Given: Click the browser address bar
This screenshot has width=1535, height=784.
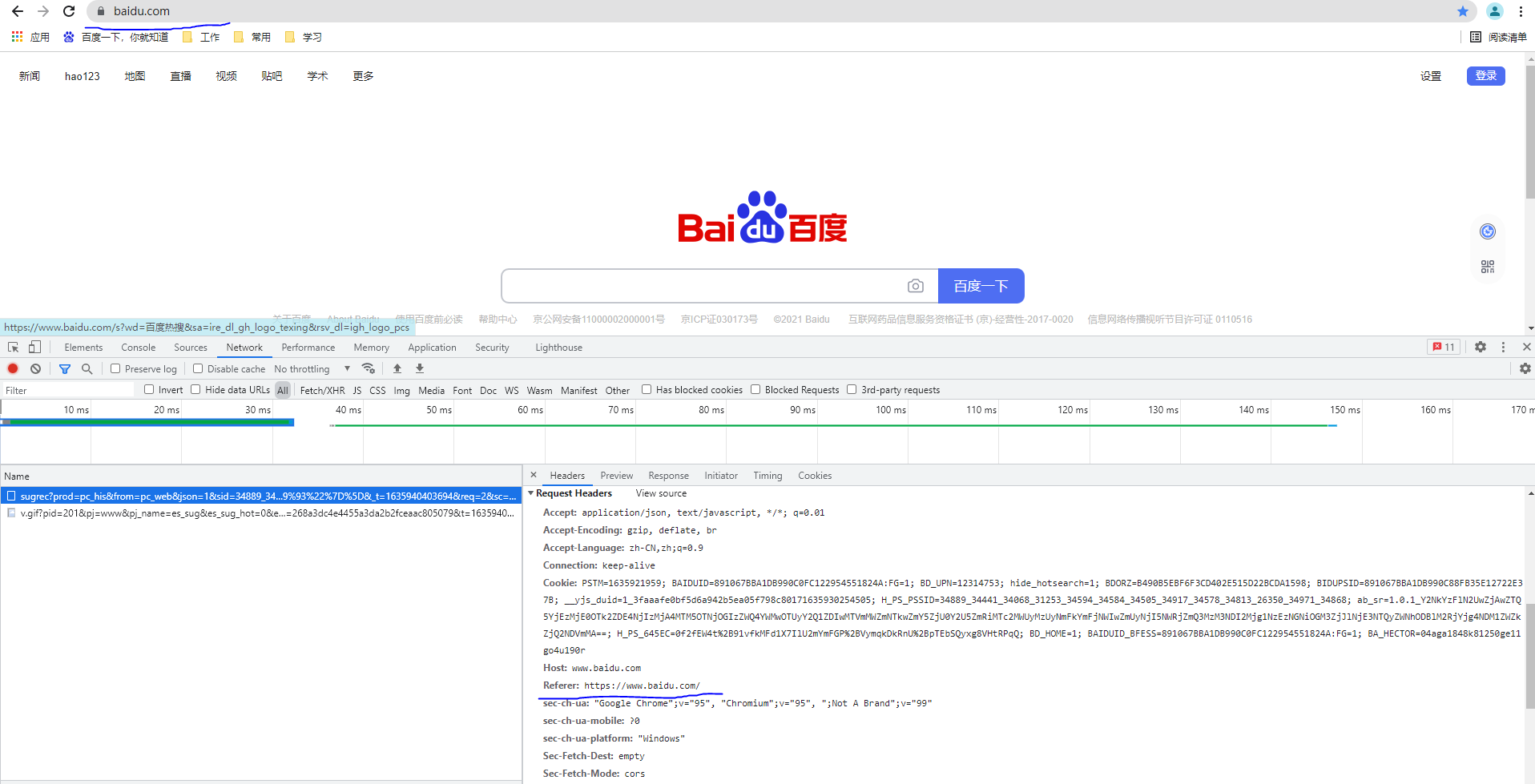Looking at the screenshot, I should 320,11.
